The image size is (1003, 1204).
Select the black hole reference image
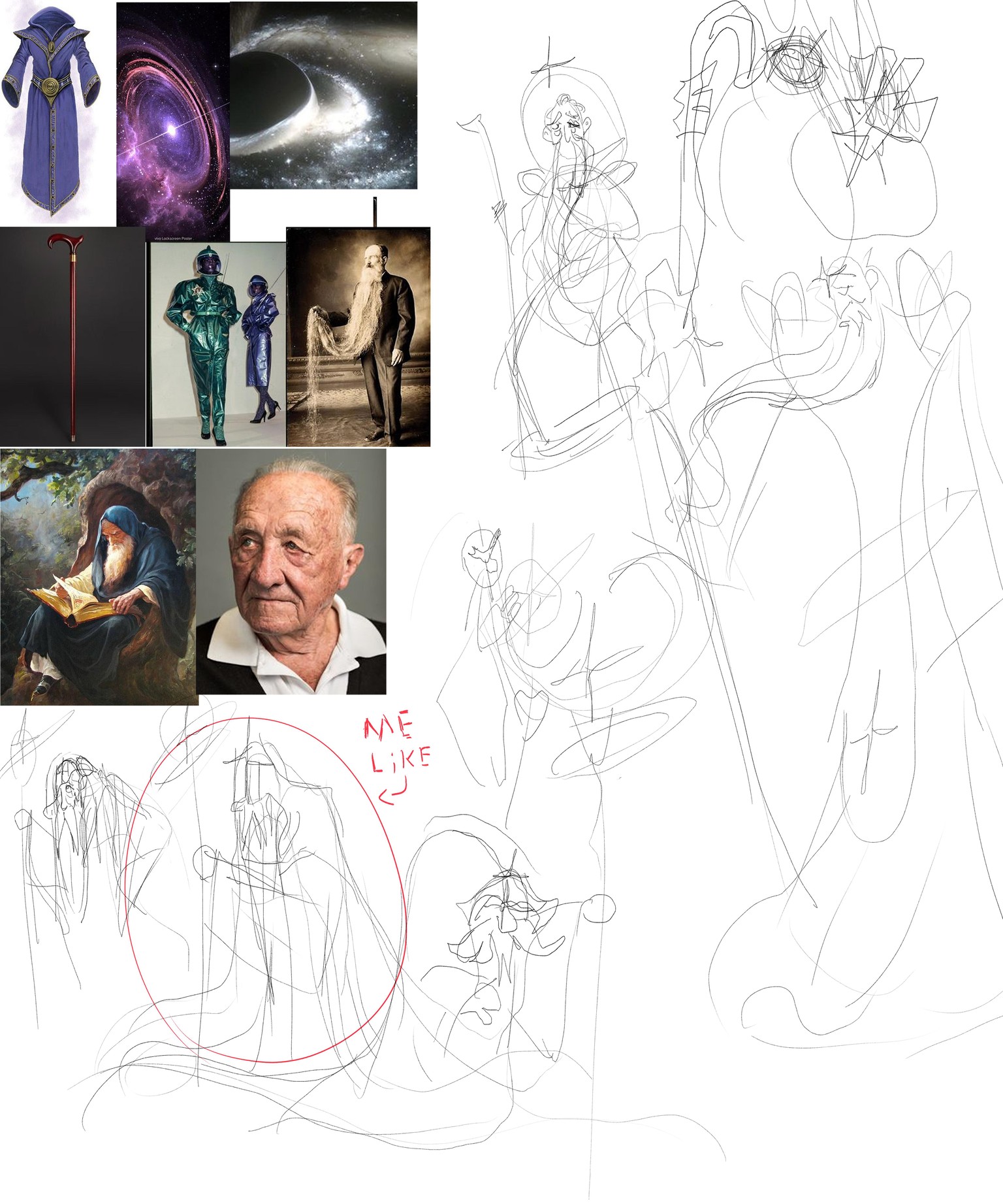[323, 95]
